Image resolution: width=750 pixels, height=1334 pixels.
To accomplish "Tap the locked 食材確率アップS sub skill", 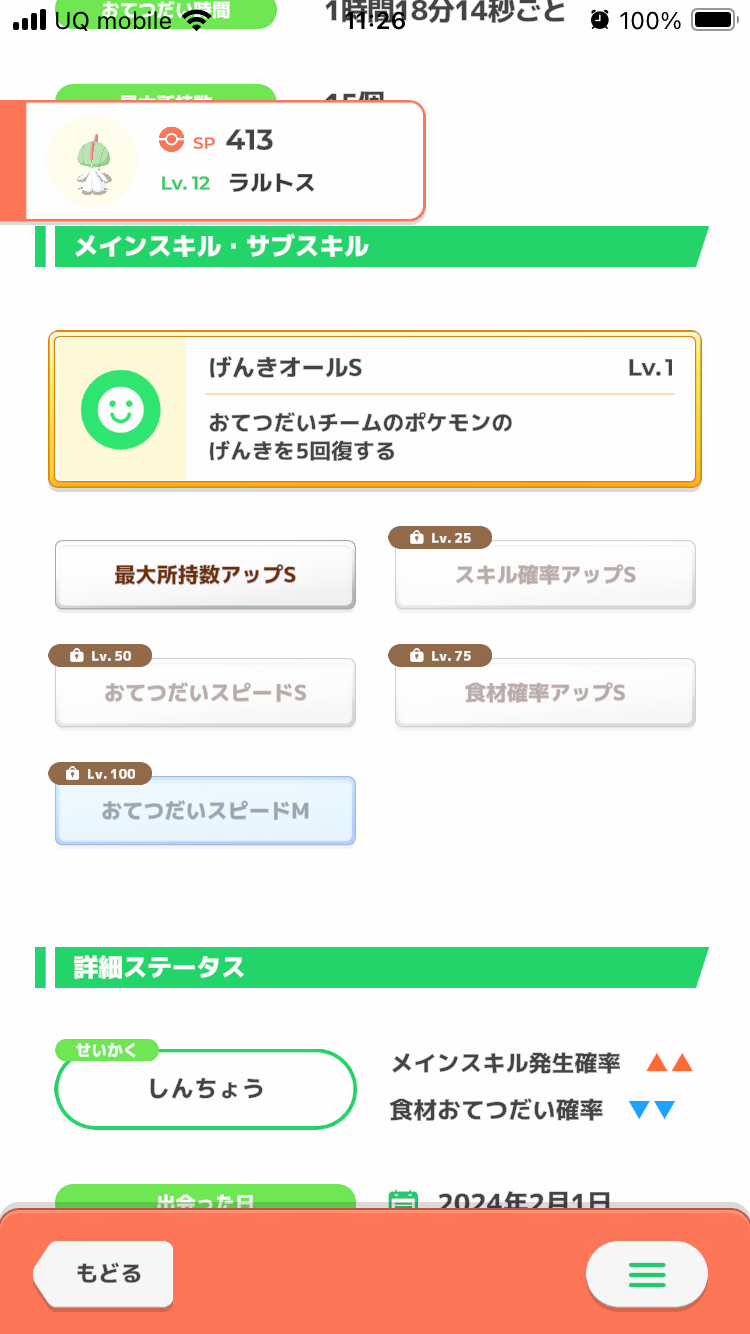I will [x=545, y=693].
